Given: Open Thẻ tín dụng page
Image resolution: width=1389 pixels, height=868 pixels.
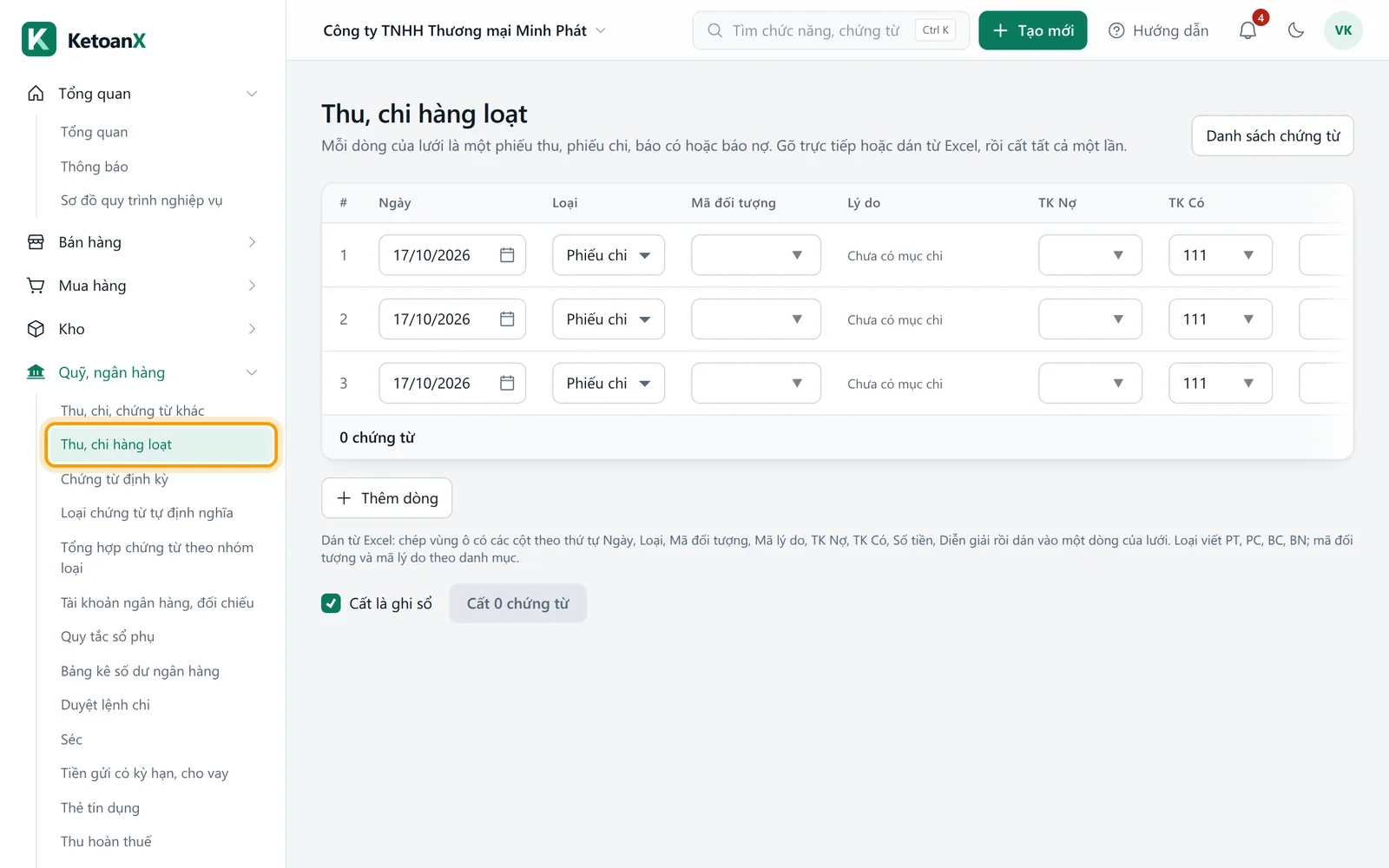Looking at the screenshot, I should point(100,808).
